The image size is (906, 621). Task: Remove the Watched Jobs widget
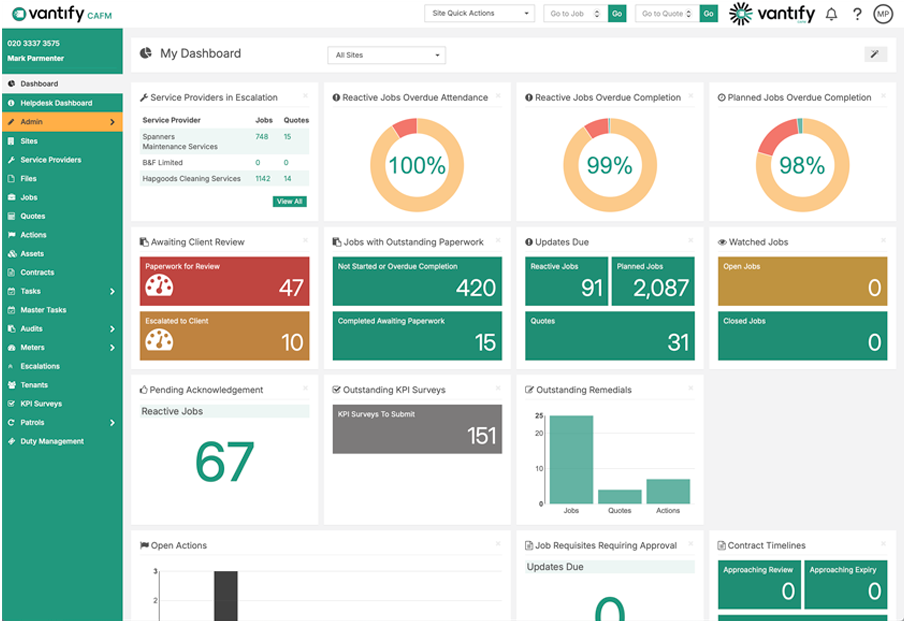882,241
